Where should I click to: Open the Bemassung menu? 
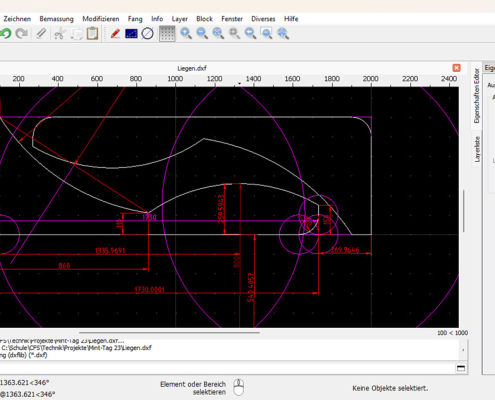click(56, 19)
